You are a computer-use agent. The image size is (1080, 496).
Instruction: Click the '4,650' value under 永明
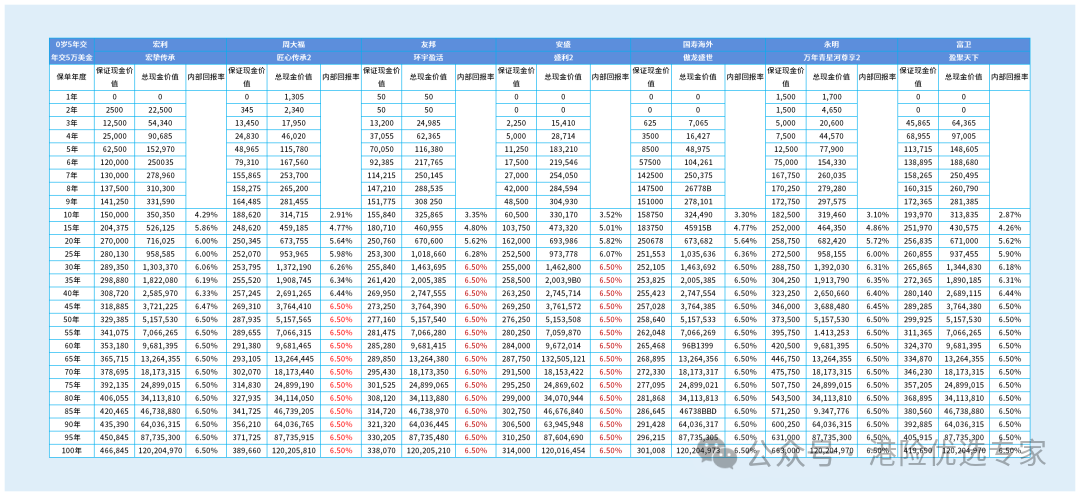[x=831, y=110]
